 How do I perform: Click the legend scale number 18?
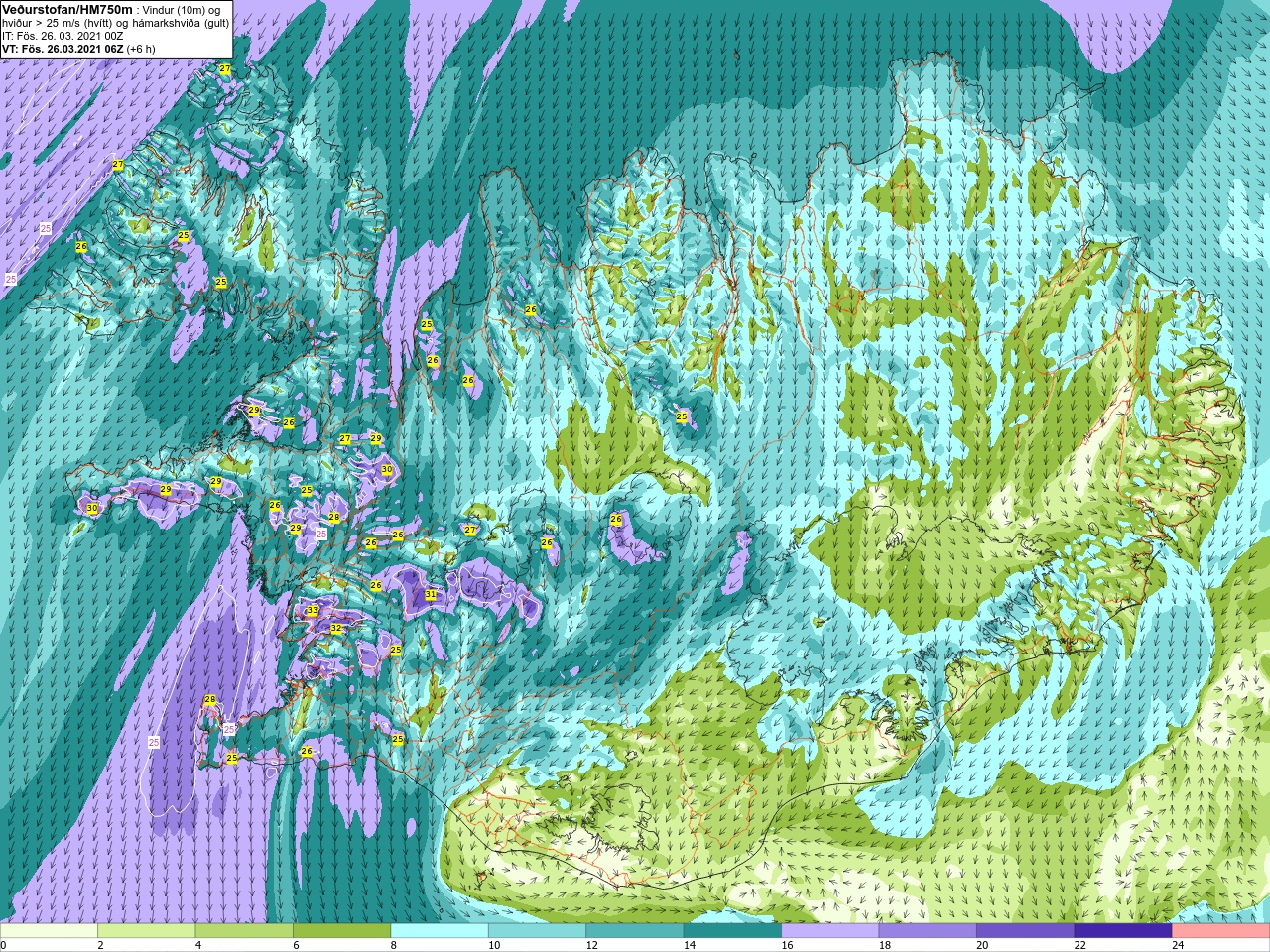pos(885,946)
